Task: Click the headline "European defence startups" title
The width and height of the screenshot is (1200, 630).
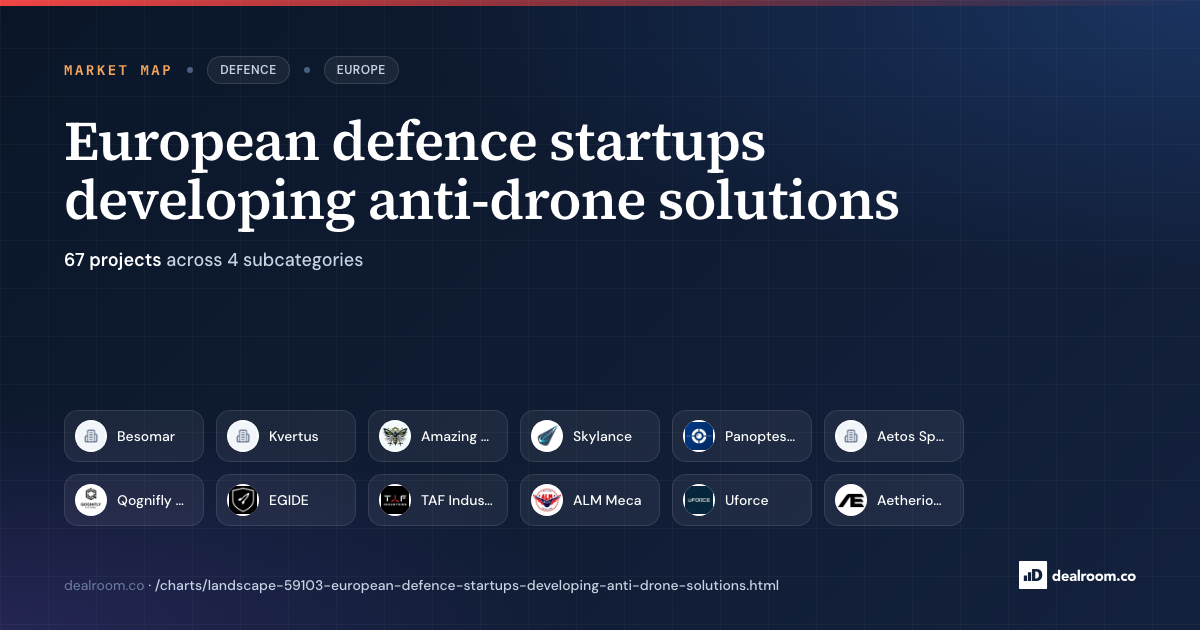Action: pos(415,142)
